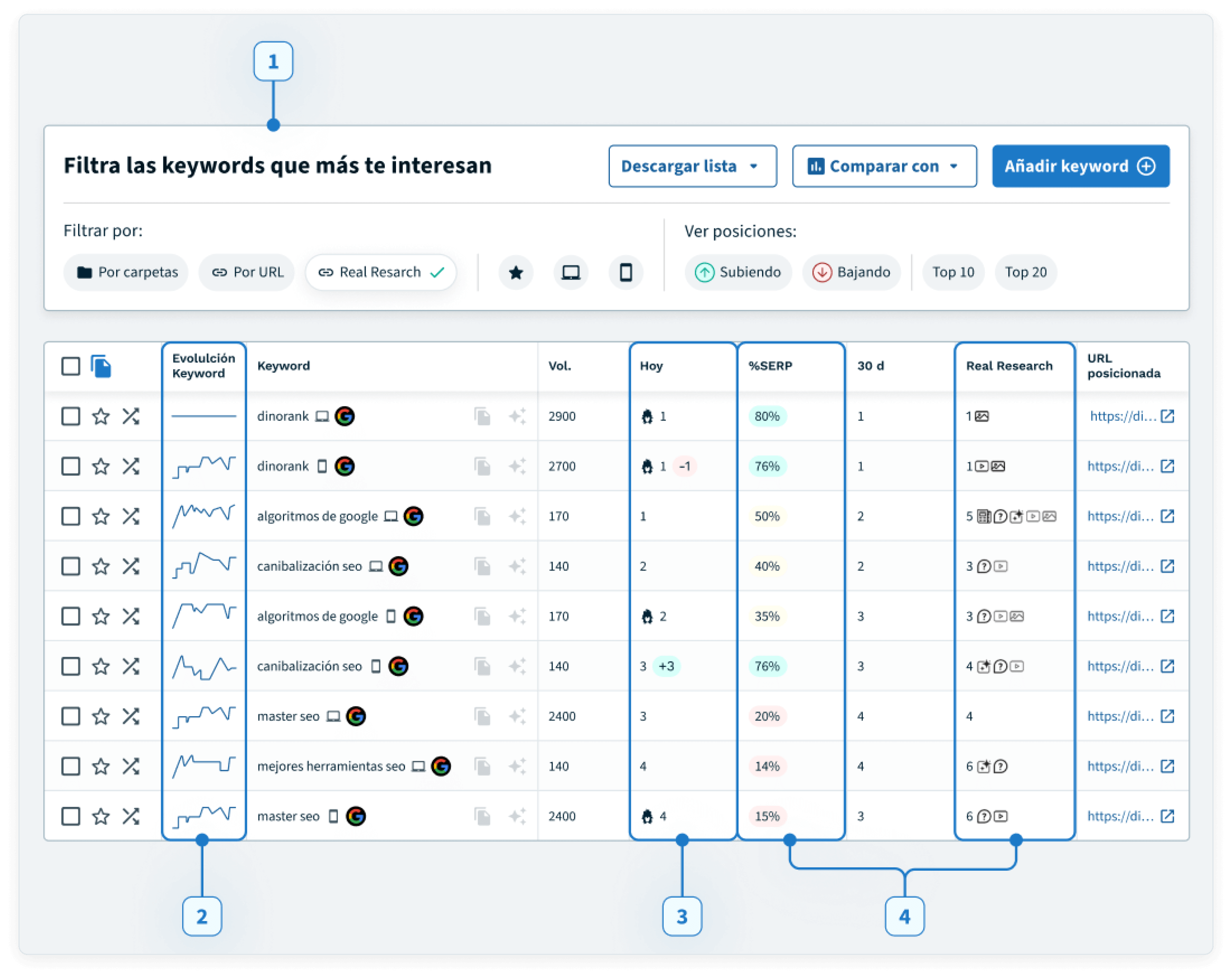This screenshot has height=978, width=1232.
Task: Check the dinorank mobile row checkbox
Action: tap(71, 466)
